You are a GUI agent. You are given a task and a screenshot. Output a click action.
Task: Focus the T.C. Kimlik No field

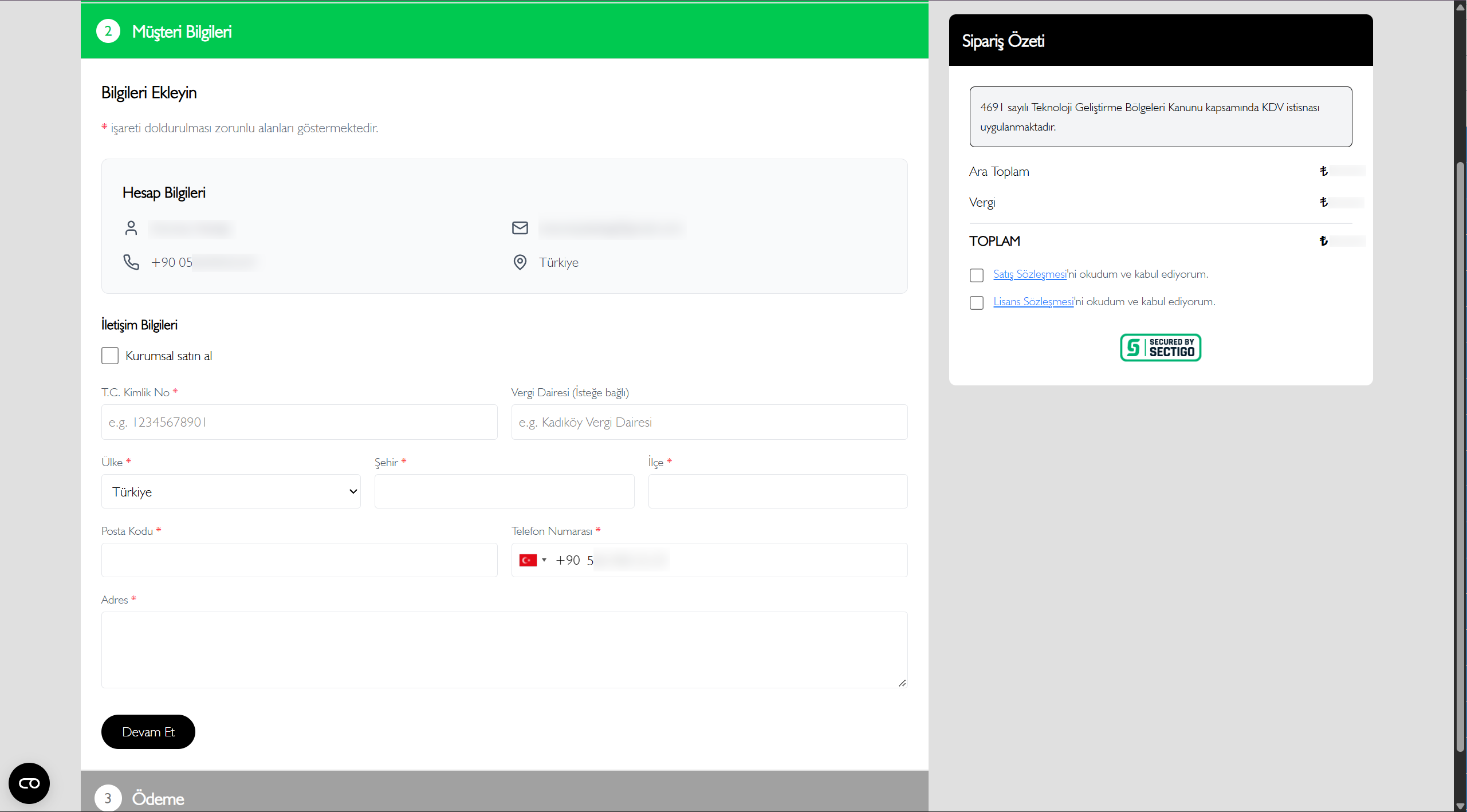click(300, 422)
